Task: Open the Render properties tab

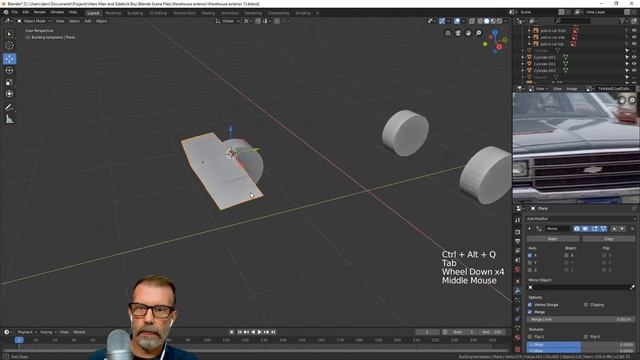Action: [518, 231]
